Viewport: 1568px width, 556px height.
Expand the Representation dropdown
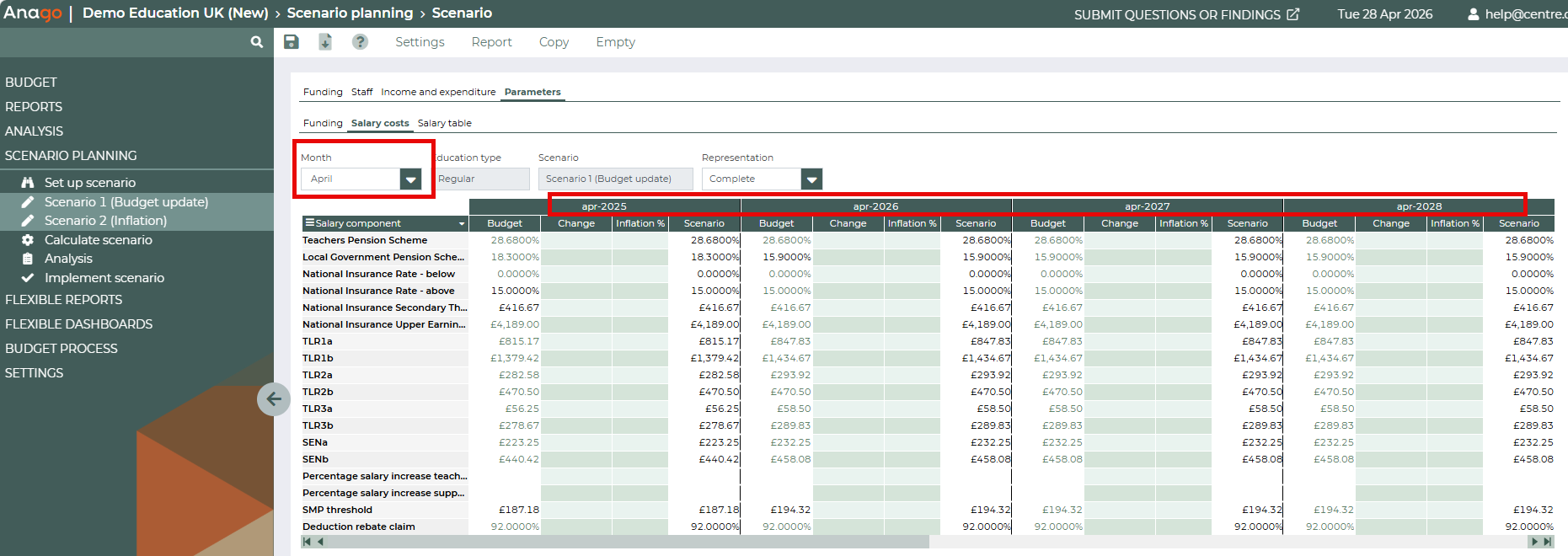click(x=811, y=179)
